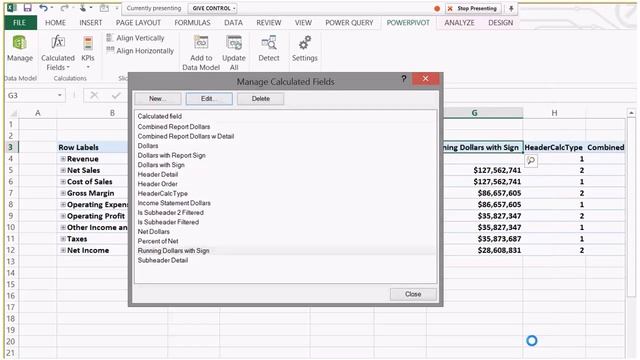Click the filter magnifier icon in cell H4
This screenshot has height=360, width=640.
click(x=531, y=161)
